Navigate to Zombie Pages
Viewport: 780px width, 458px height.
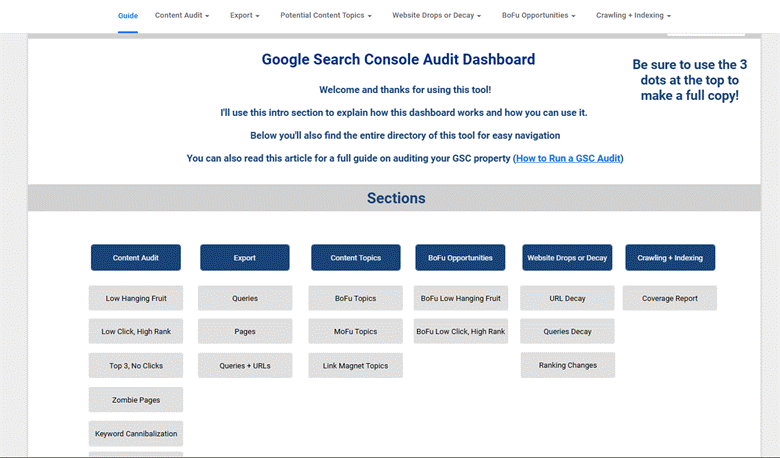pos(136,399)
